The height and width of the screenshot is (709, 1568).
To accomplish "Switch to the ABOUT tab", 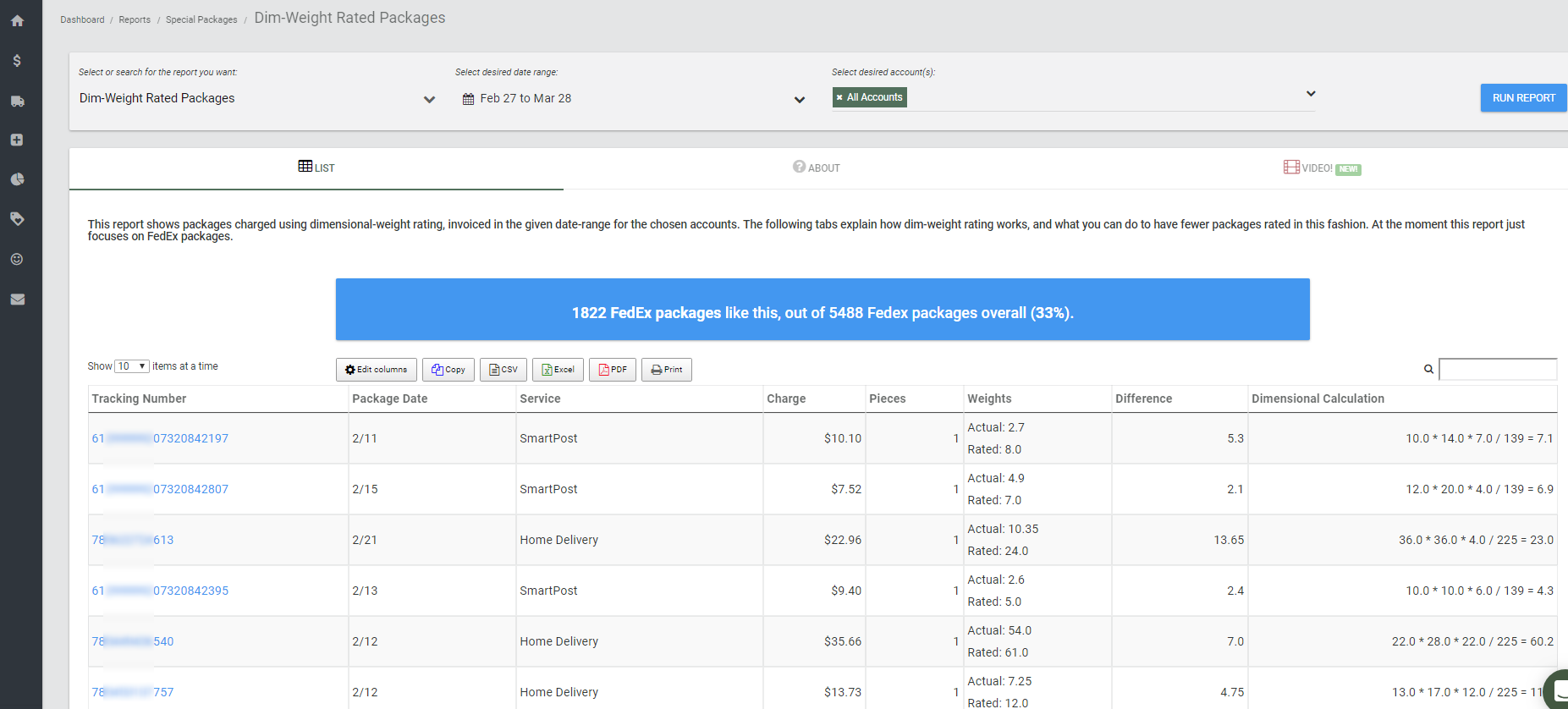I will click(817, 168).
